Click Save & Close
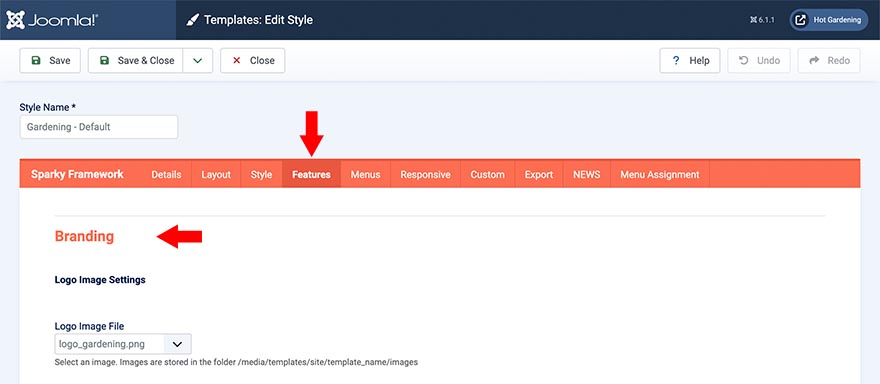Image resolution: width=880 pixels, height=384 pixels. coord(135,61)
